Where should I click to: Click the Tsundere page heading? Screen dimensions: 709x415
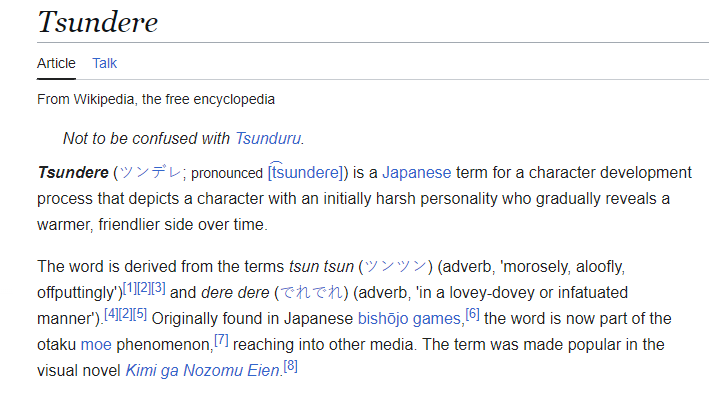pyautogui.click(x=98, y=22)
